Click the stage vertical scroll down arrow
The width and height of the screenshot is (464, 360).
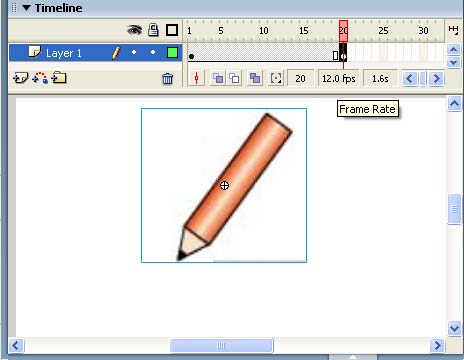[454, 328]
